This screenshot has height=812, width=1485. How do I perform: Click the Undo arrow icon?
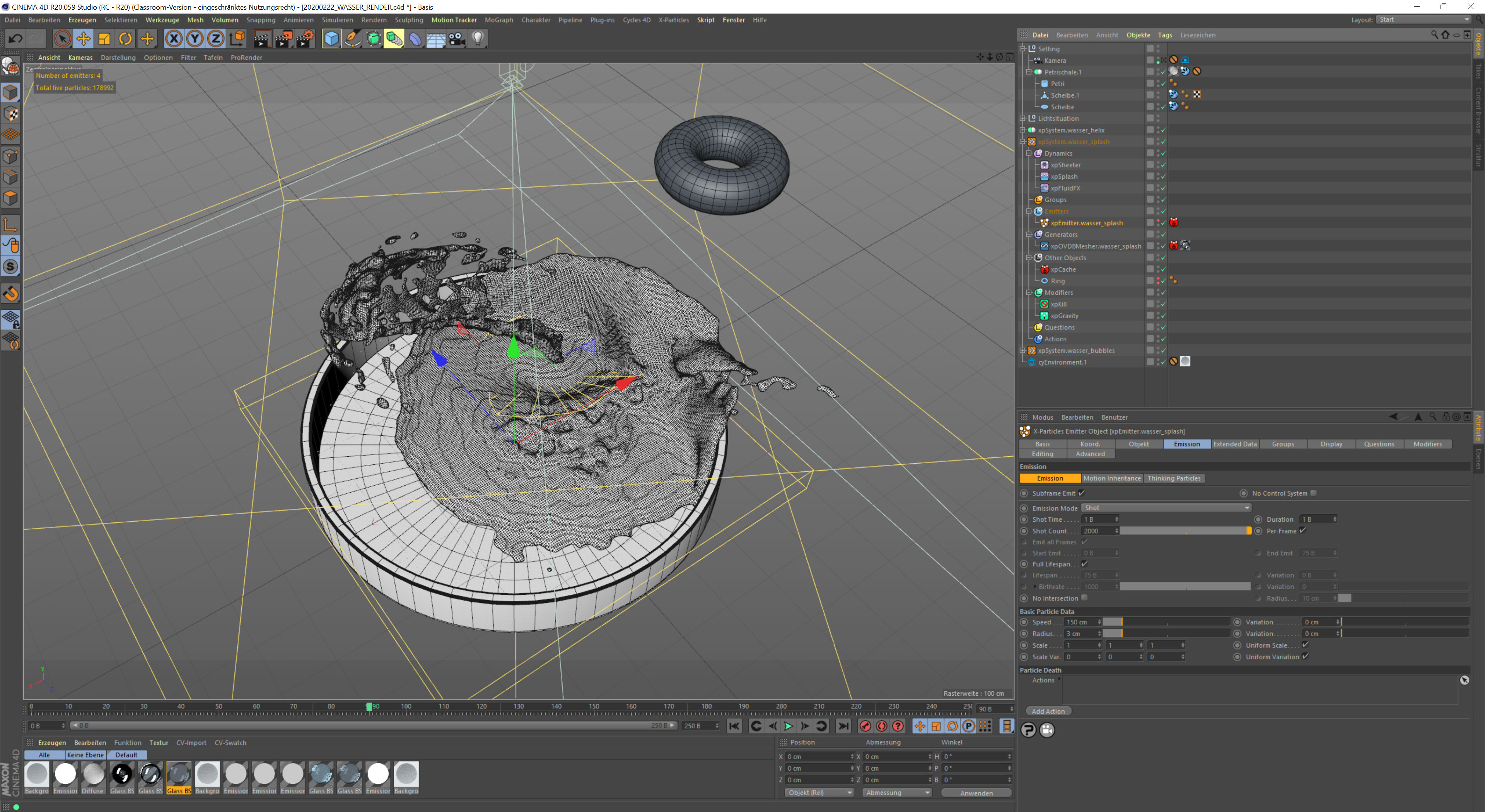(15, 39)
